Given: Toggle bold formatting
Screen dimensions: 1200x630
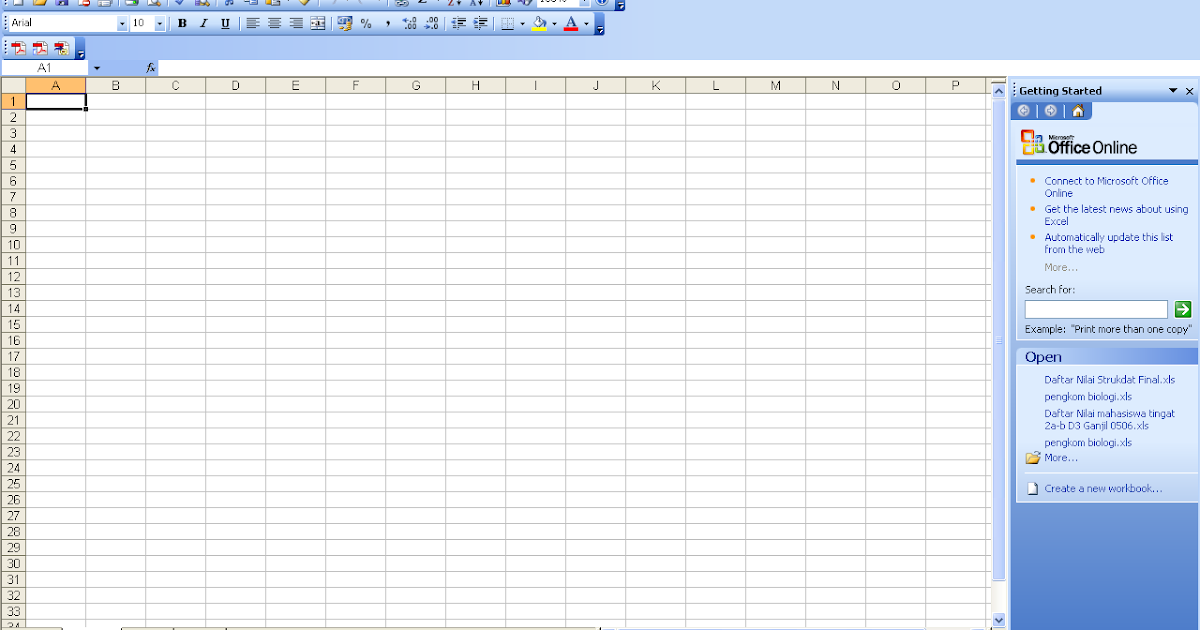Looking at the screenshot, I should click(181, 23).
